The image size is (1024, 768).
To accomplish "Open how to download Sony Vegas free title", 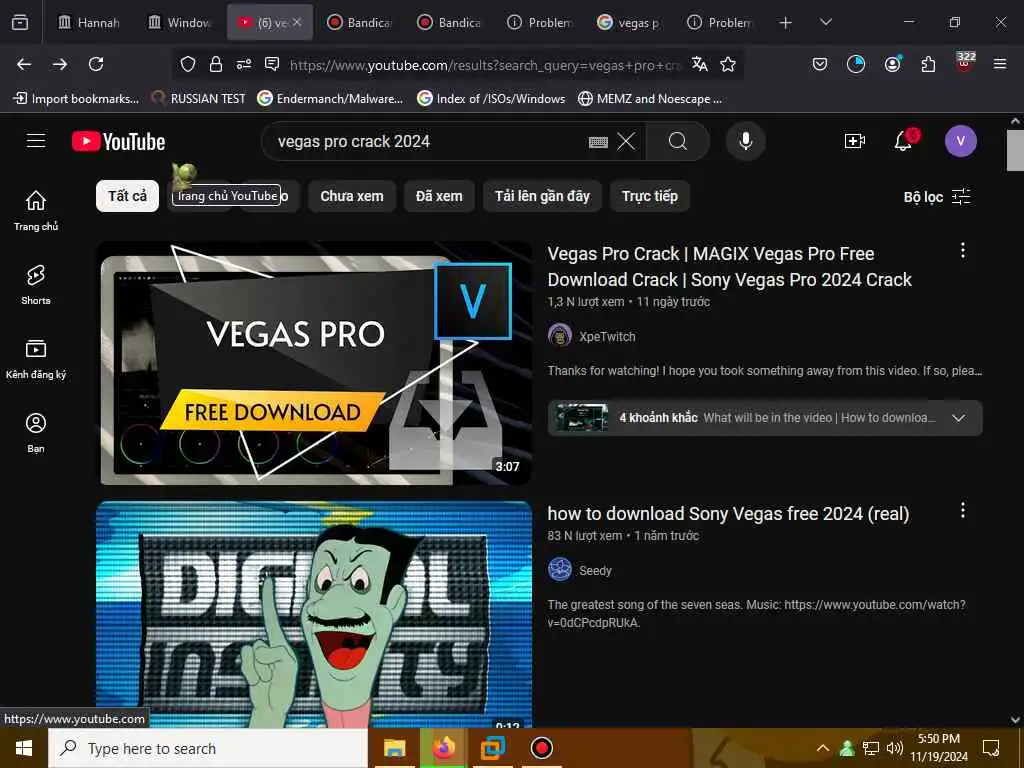I will [728, 514].
